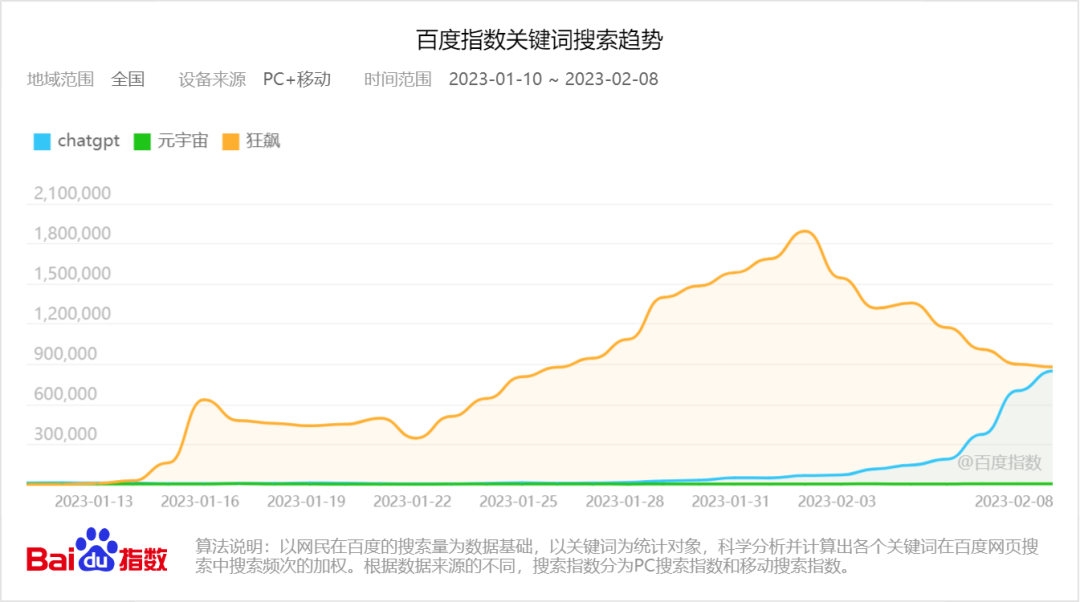Select the green 元宇宙 legend swatch
Viewport: 1080px width, 602px height.
pyautogui.click(x=143, y=141)
